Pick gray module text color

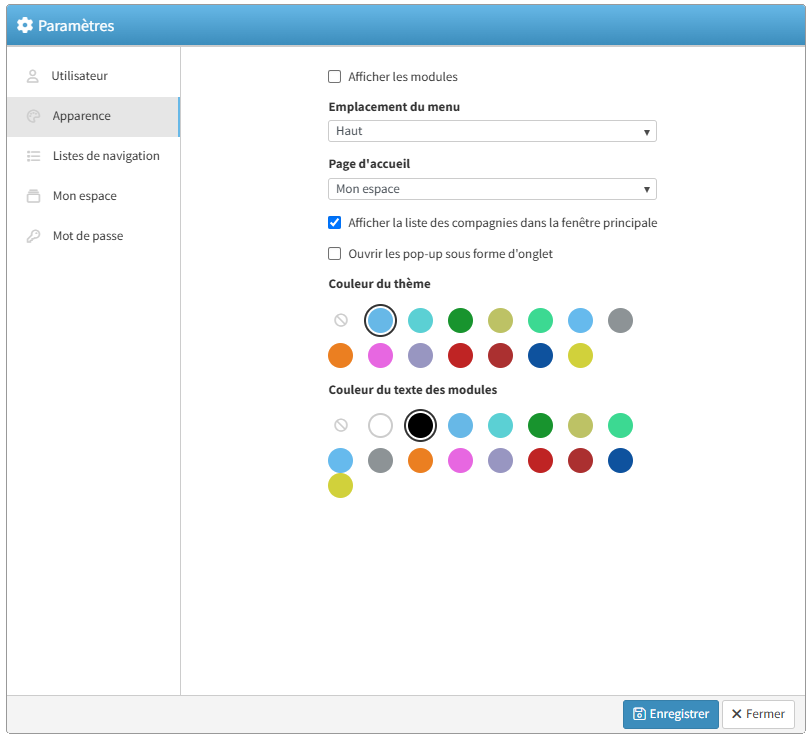(x=381, y=461)
